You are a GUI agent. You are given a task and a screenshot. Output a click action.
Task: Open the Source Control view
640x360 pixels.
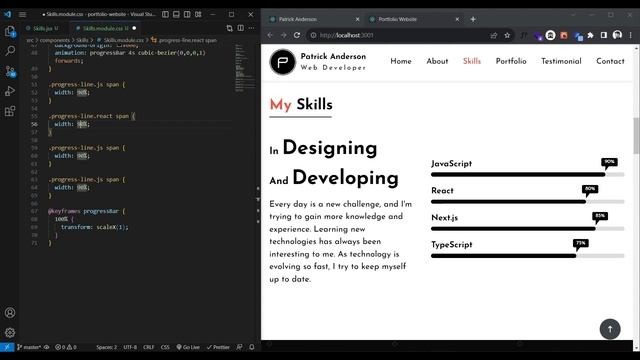tap(10, 71)
